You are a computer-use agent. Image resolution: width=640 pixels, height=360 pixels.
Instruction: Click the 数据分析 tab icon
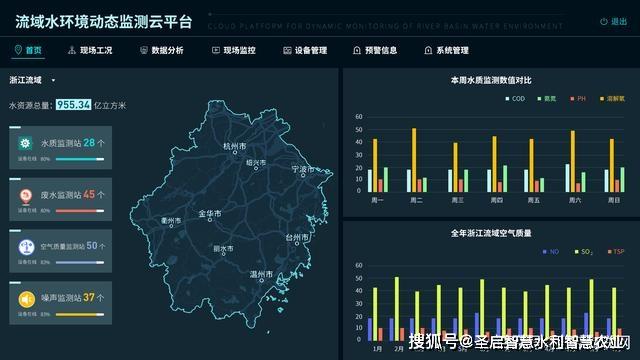pyautogui.click(x=143, y=50)
